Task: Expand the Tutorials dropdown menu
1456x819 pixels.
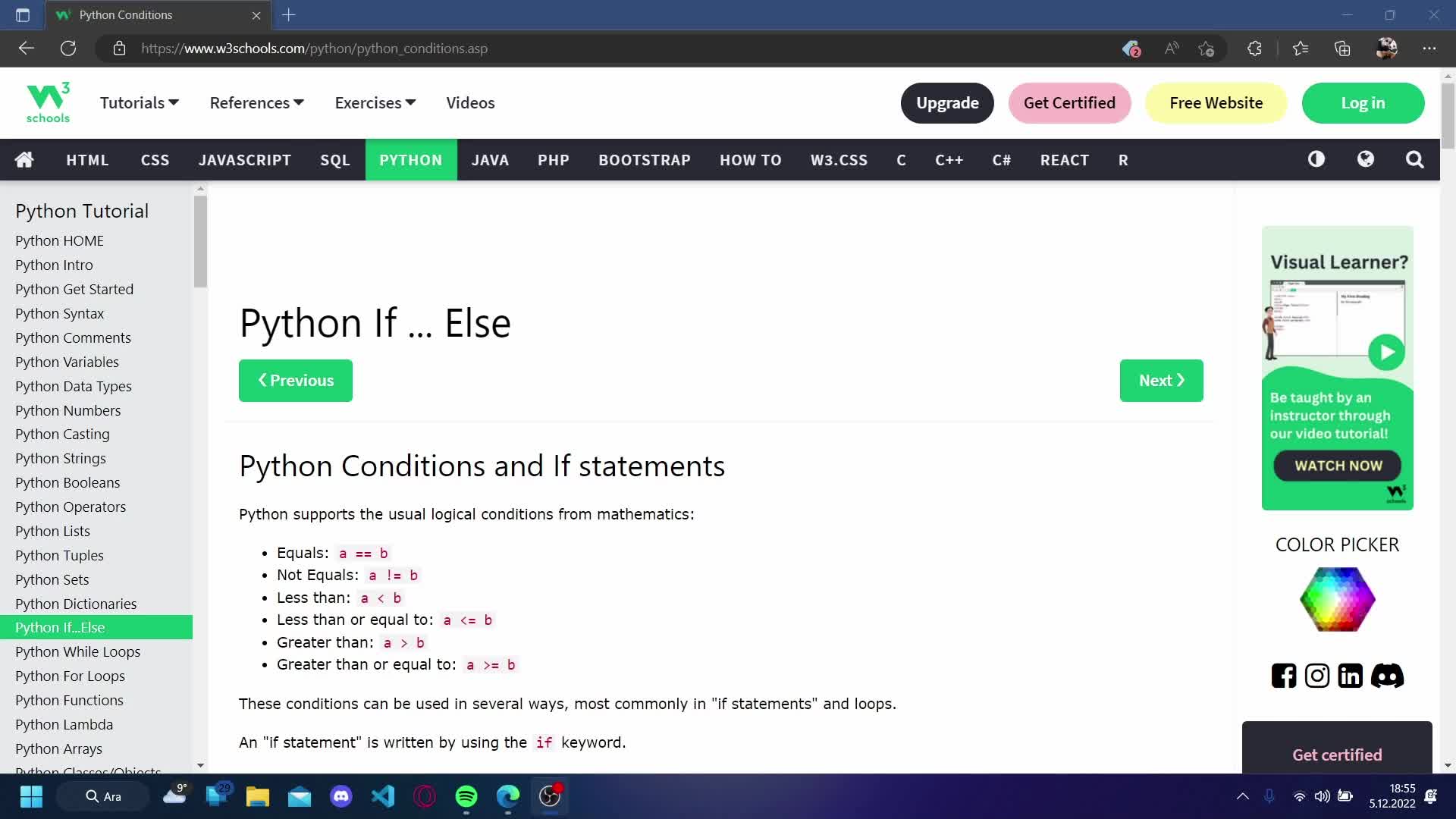Action: pyautogui.click(x=139, y=103)
